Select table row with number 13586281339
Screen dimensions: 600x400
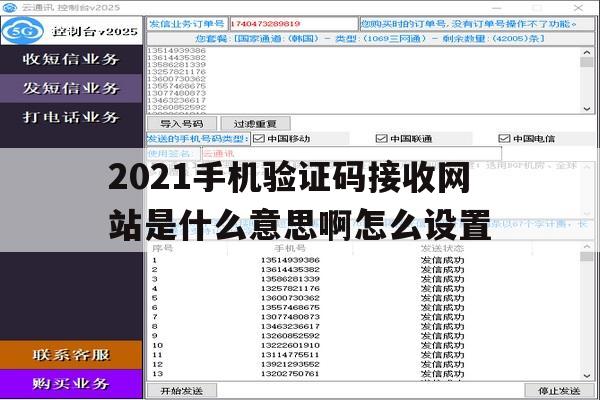tap(364, 279)
